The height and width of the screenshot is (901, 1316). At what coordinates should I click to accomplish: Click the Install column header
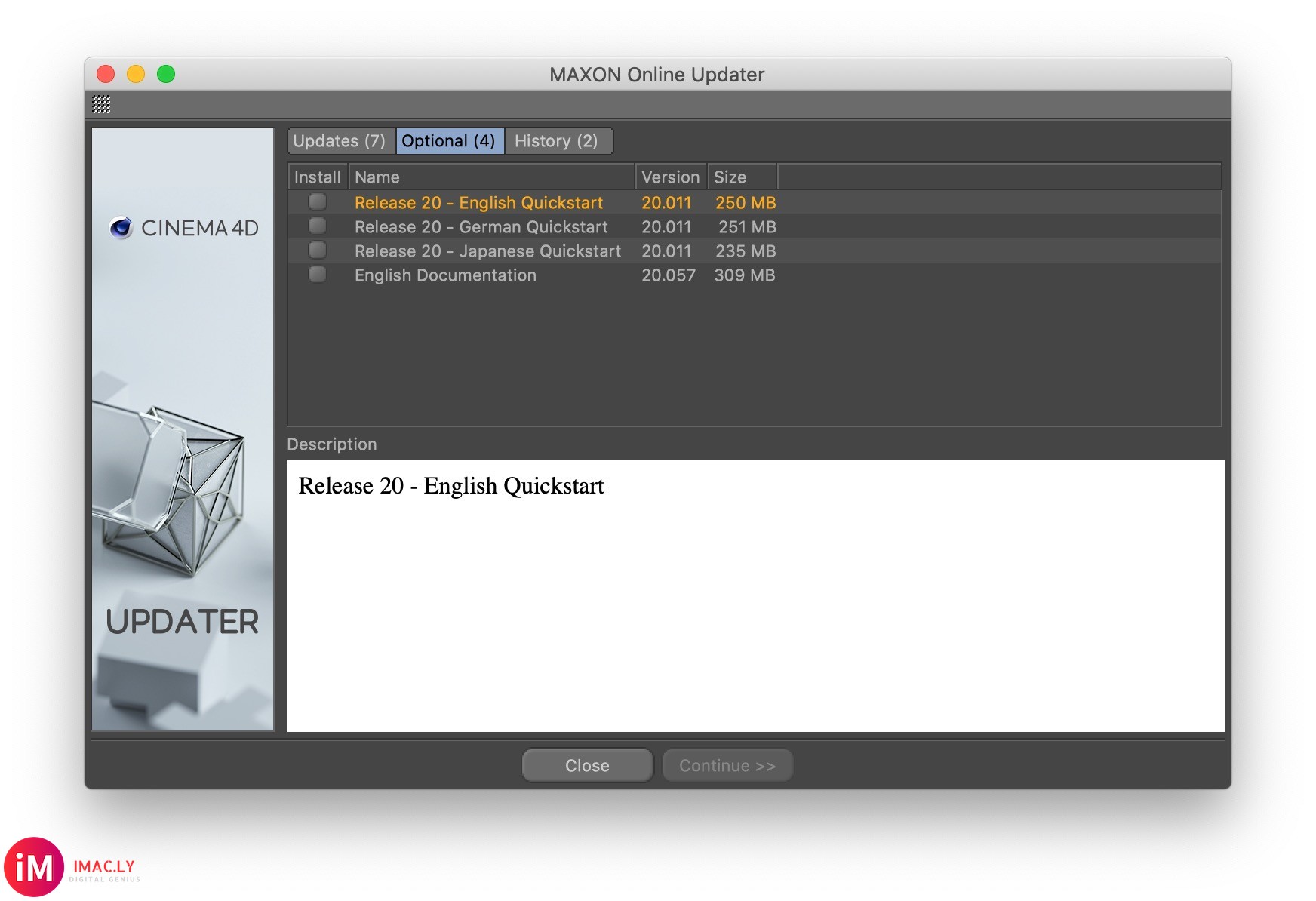coord(318,177)
